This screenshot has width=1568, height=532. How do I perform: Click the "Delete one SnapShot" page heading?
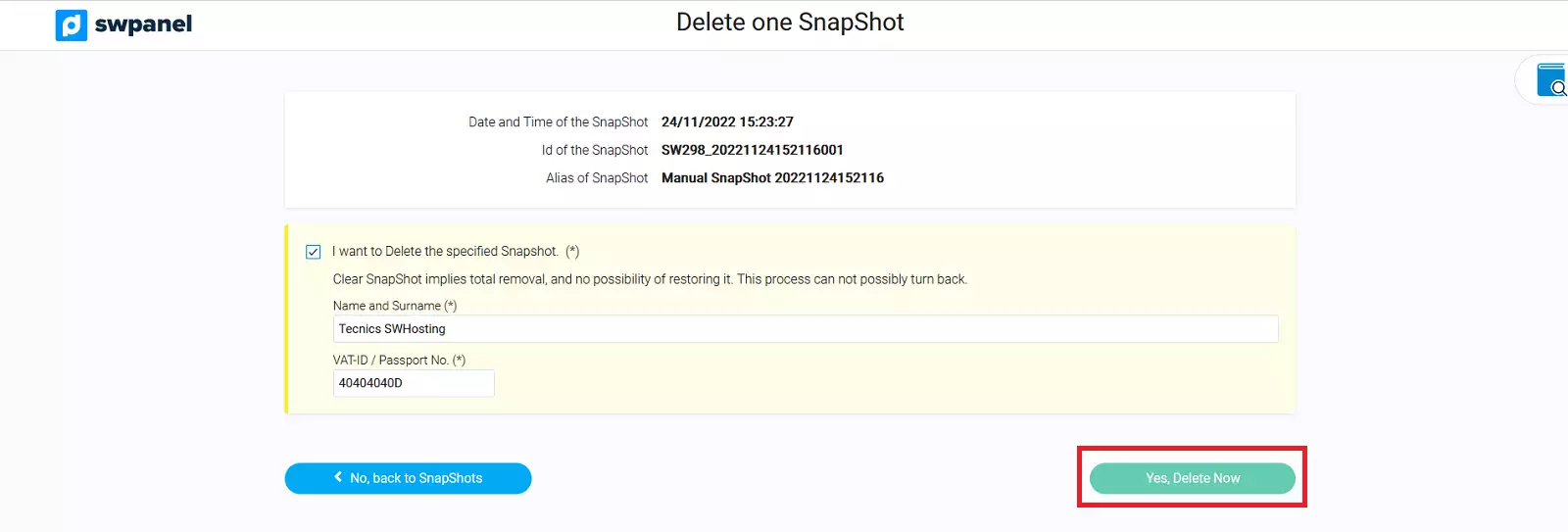point(790,23)
